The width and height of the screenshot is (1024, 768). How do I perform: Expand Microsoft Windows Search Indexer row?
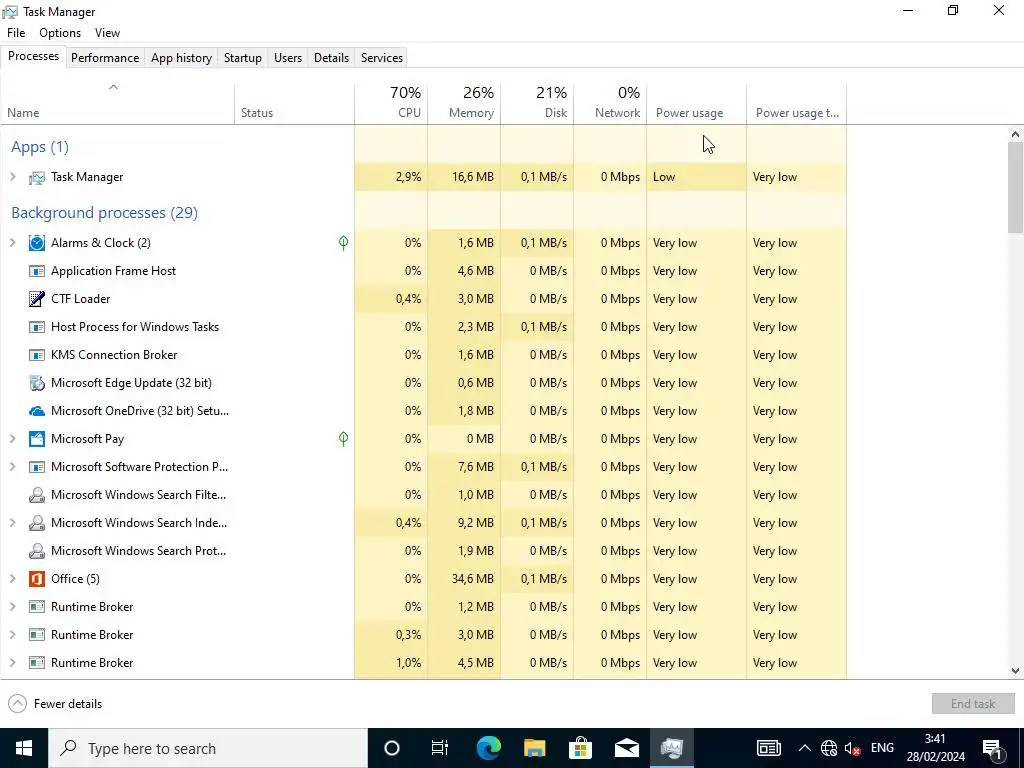click(x=12, y=523)
